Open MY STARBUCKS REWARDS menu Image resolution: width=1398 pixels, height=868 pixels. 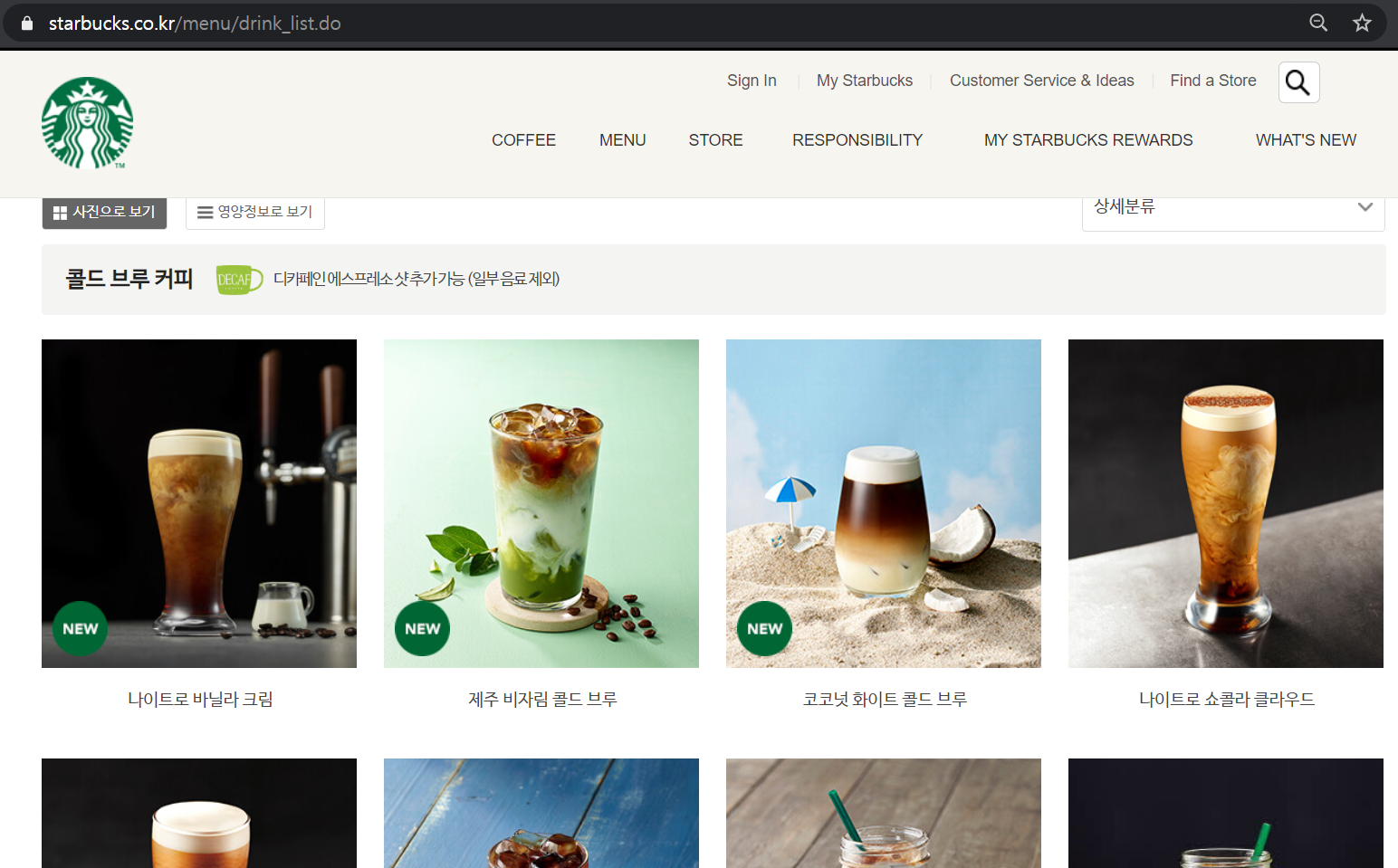pos(1088,140)
